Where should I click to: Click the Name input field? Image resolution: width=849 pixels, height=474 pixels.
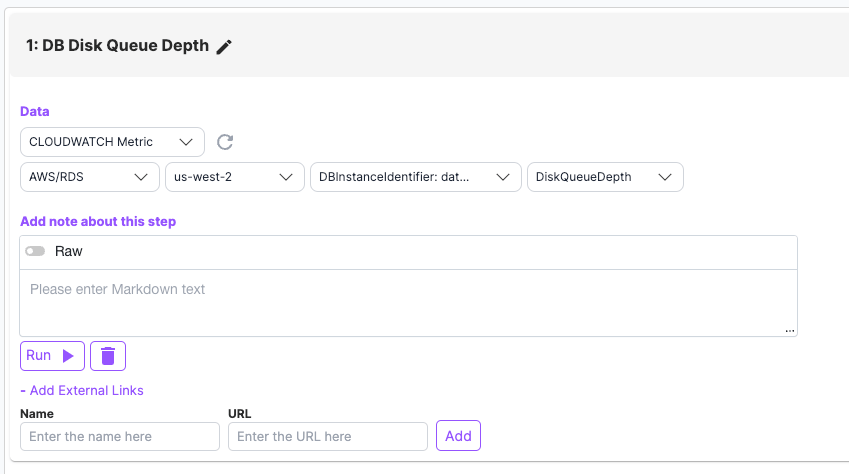(120, 437)
